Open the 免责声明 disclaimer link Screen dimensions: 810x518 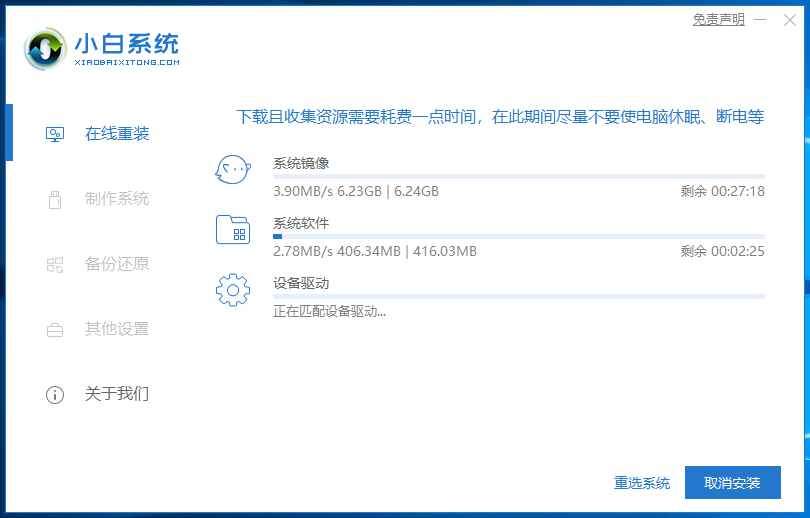tap(718, 20)
